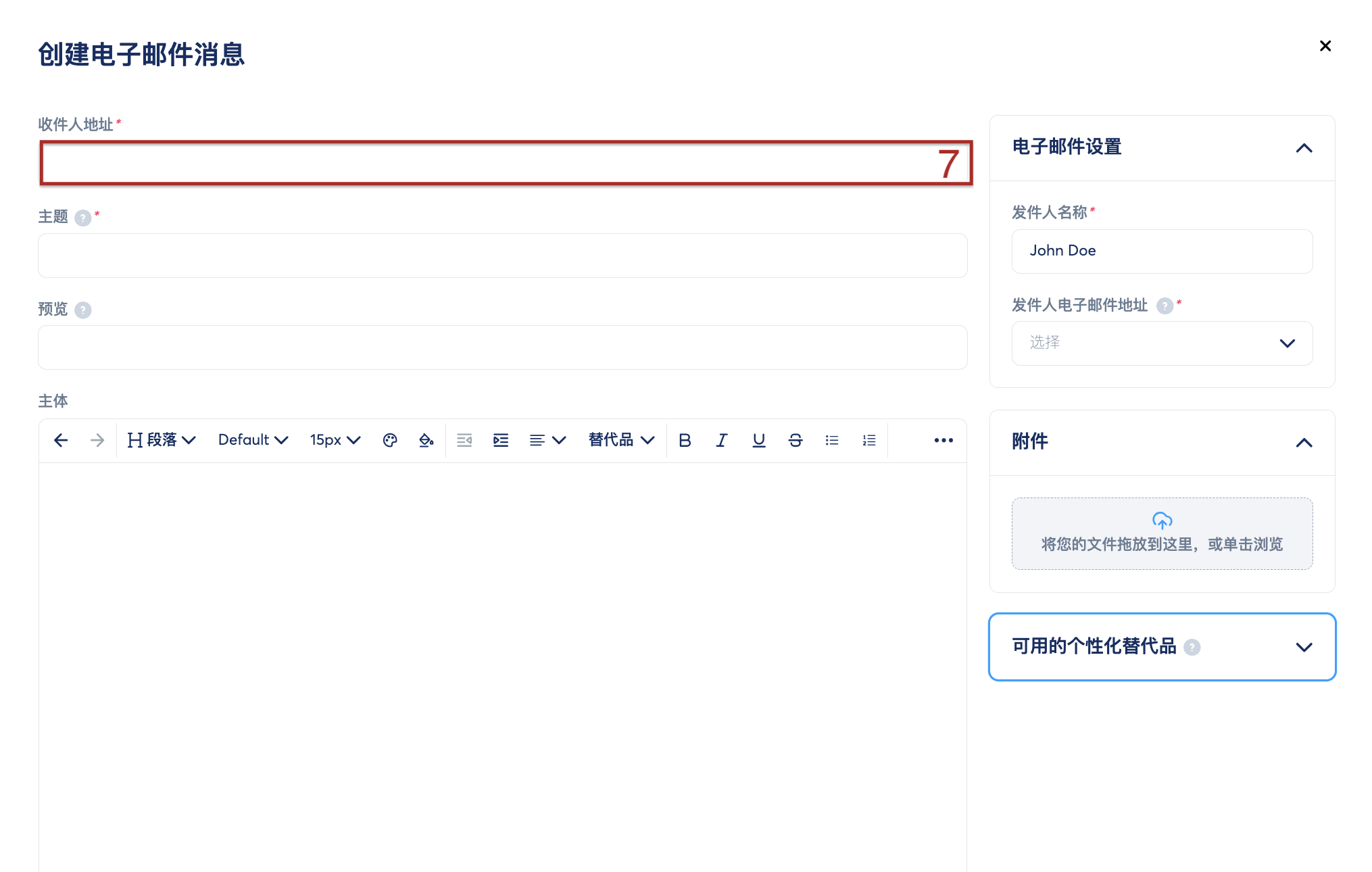Open the background fill color icon

426,440
